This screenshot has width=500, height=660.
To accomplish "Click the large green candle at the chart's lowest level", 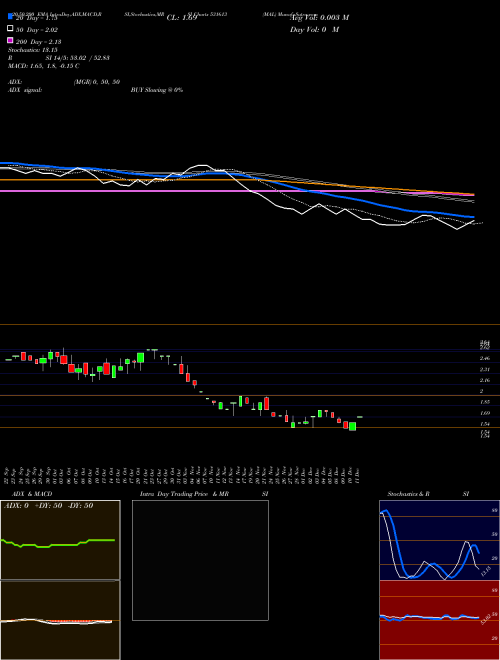I will pyautogui.click(x=353, y=426).
